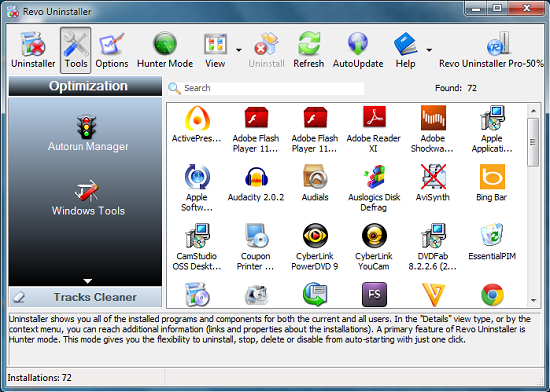Expand more tools with the white arrow
This screenshot has height=392, width=550.
88,281
